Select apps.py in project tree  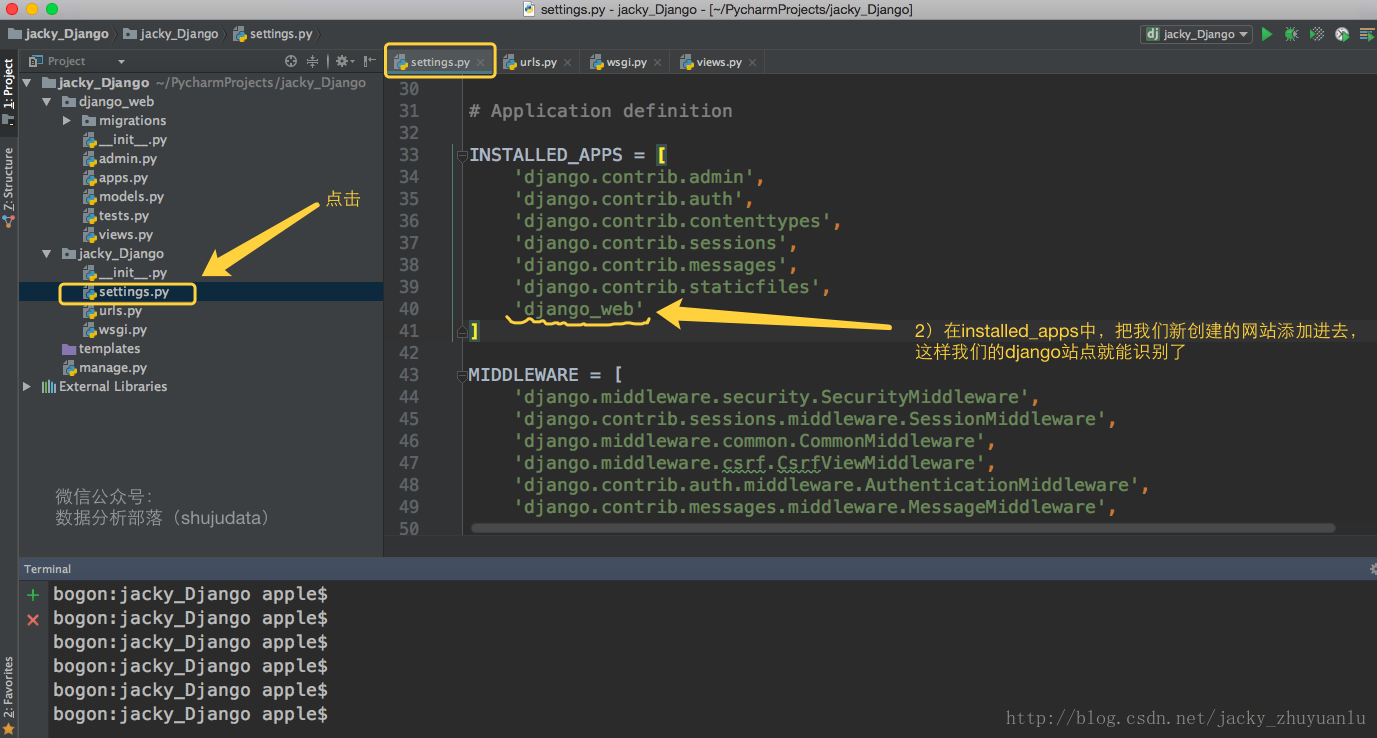pyautogui.click(x=115, y=178)
